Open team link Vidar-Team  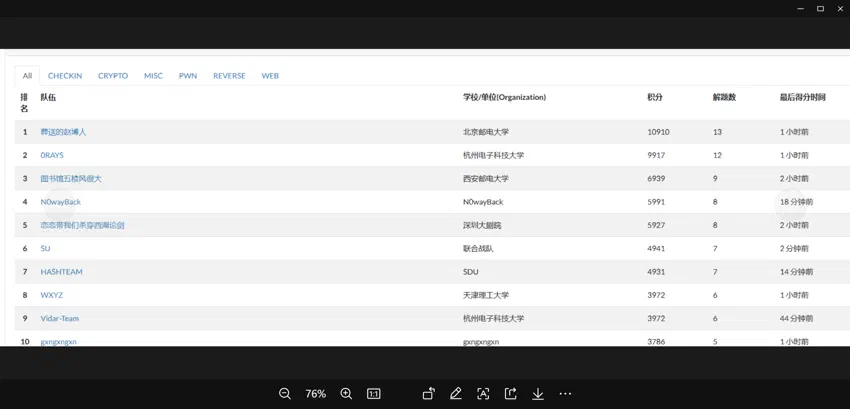[x=60, y=318]
